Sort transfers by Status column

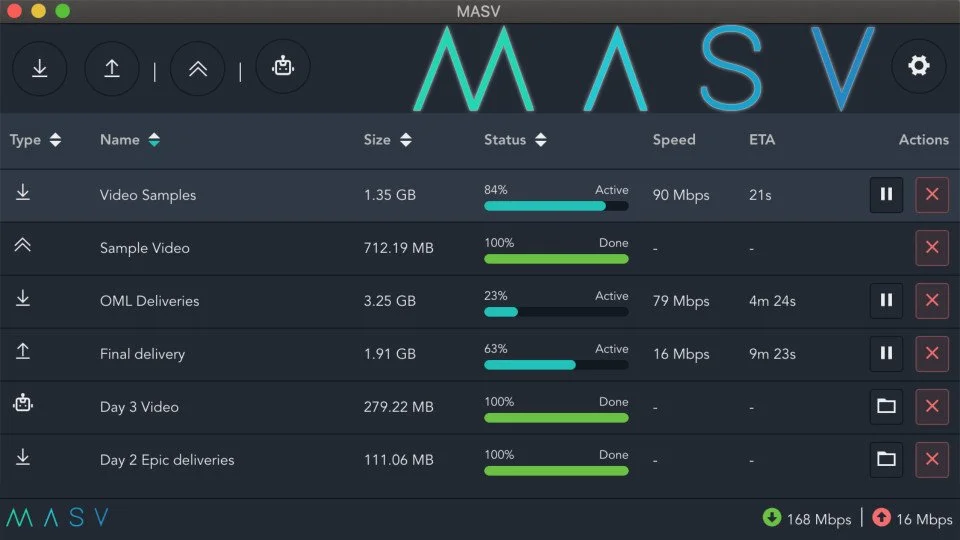tap(515, 140)
